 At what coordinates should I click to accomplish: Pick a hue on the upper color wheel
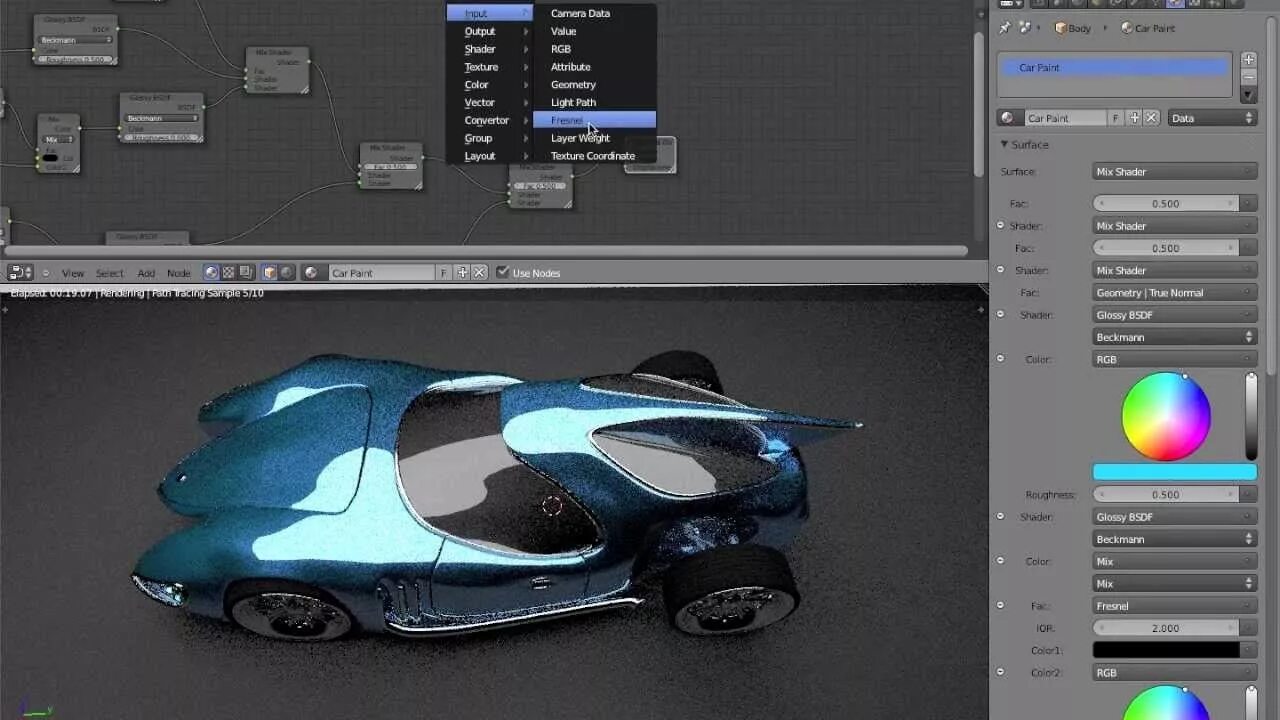point(1166,417)
